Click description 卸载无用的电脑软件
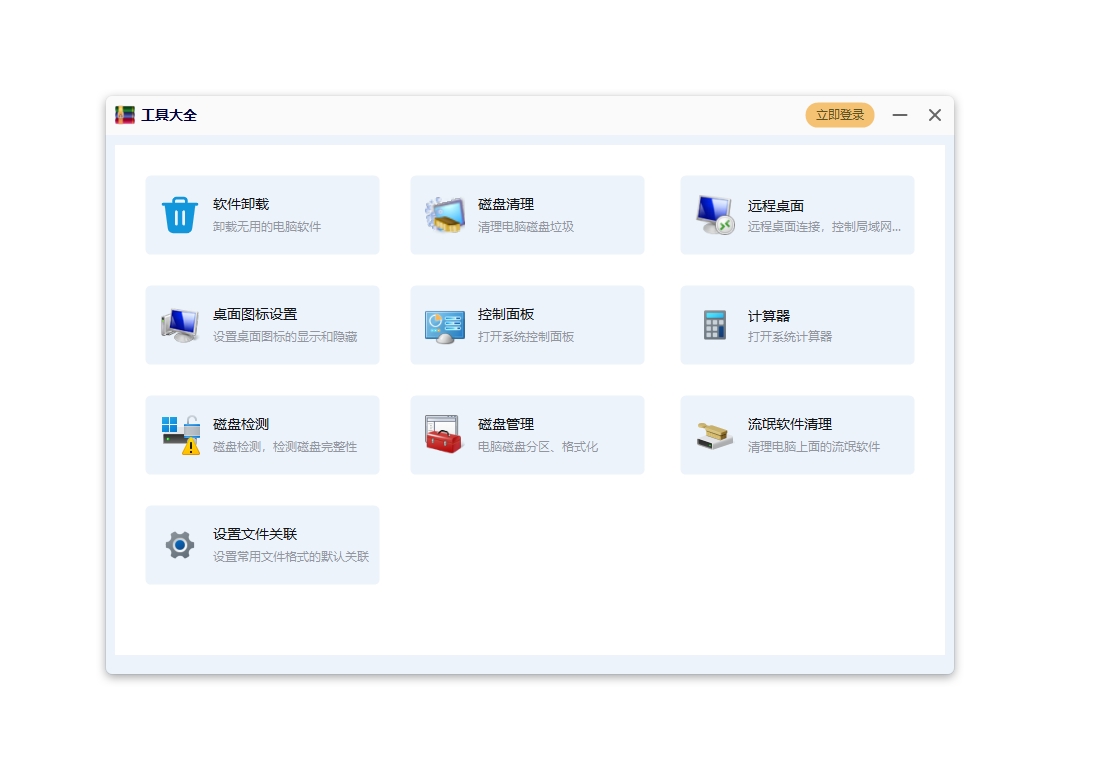1120x760 pixels. (x=267, y=226)
